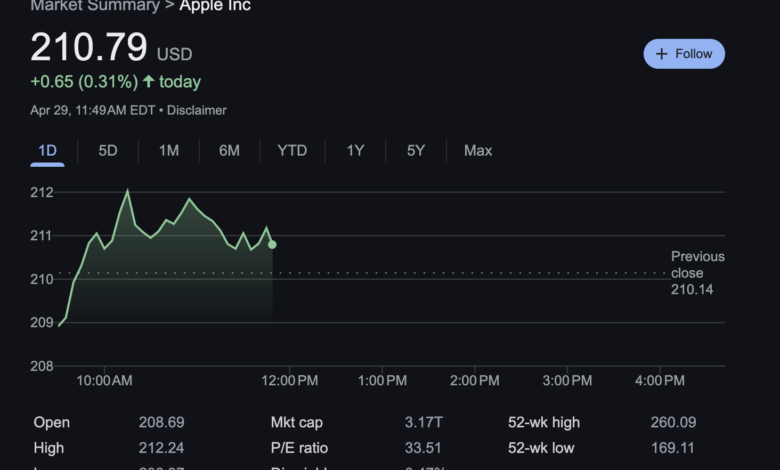Click the 12:00 PM axis label

pyautogui.click(x=290, y=380)
